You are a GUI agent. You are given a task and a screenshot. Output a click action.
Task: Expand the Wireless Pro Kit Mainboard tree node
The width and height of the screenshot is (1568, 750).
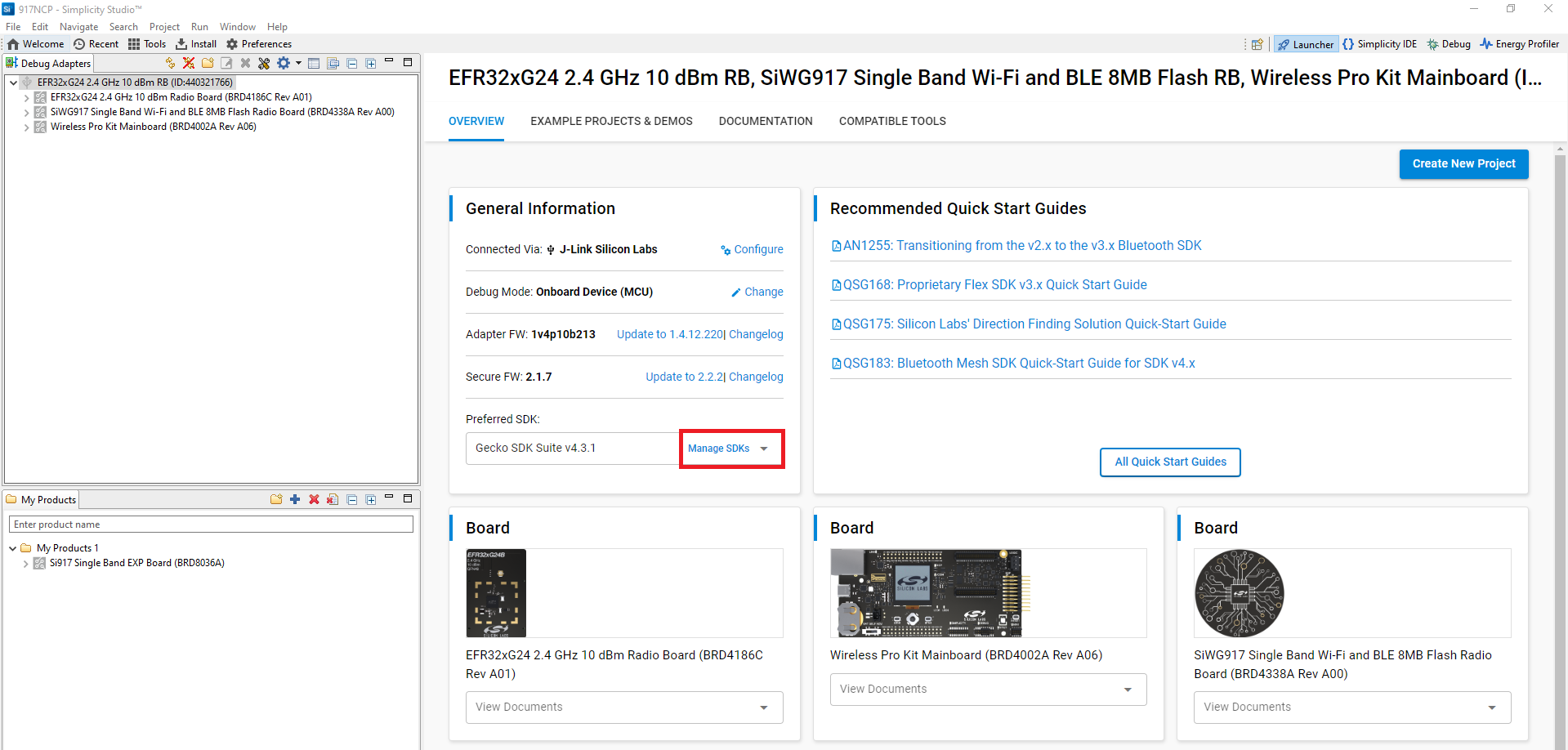26,127
